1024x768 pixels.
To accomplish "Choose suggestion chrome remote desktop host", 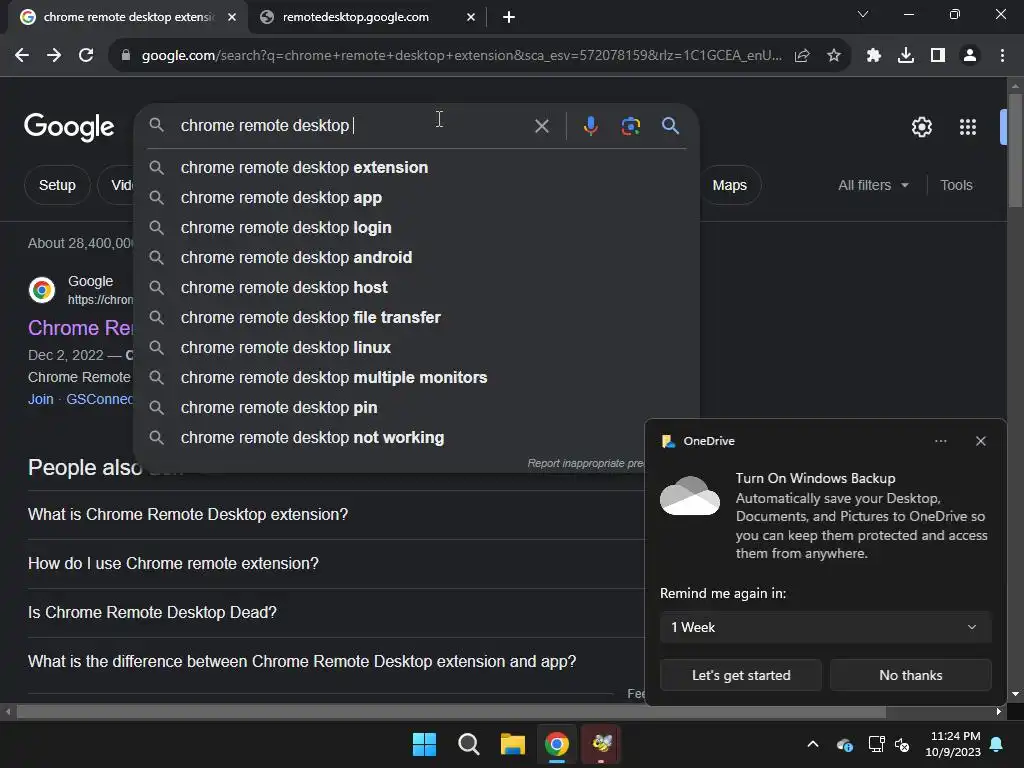I will [416, 288].
